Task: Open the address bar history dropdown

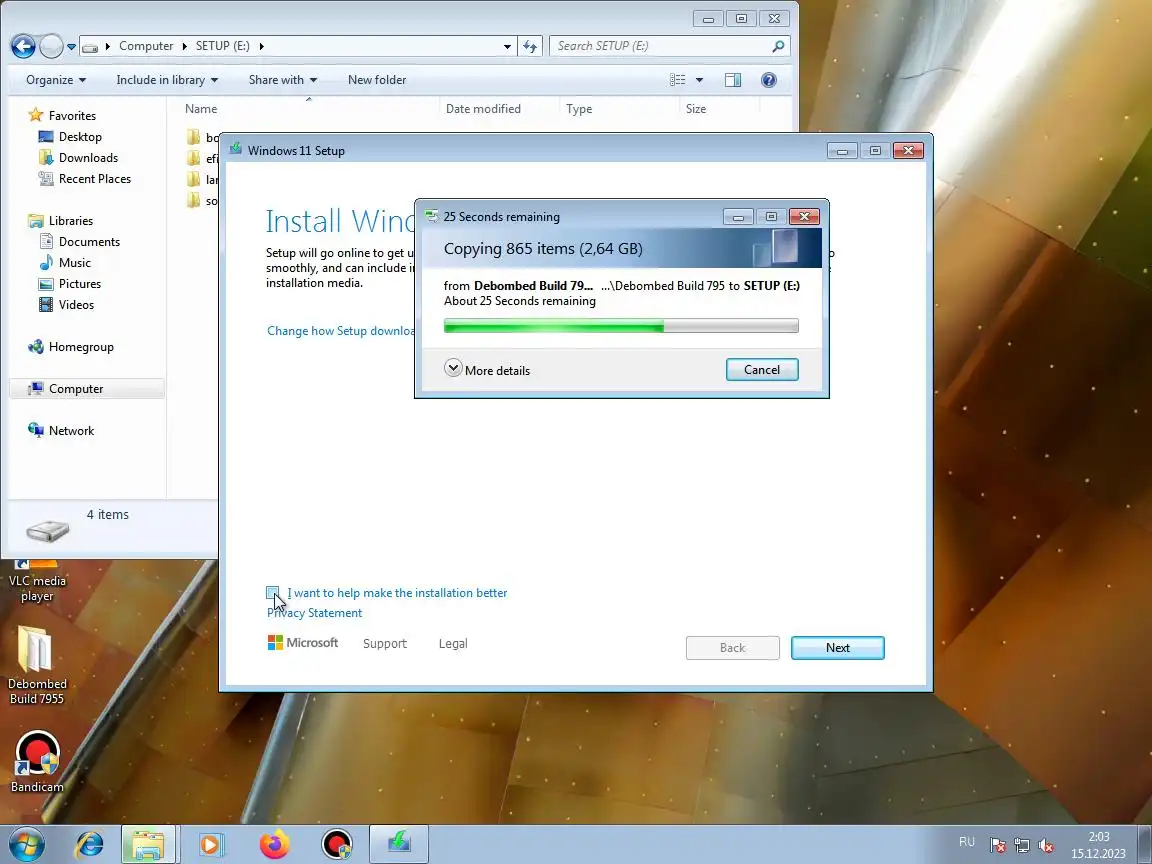Action: coord(507,46)
